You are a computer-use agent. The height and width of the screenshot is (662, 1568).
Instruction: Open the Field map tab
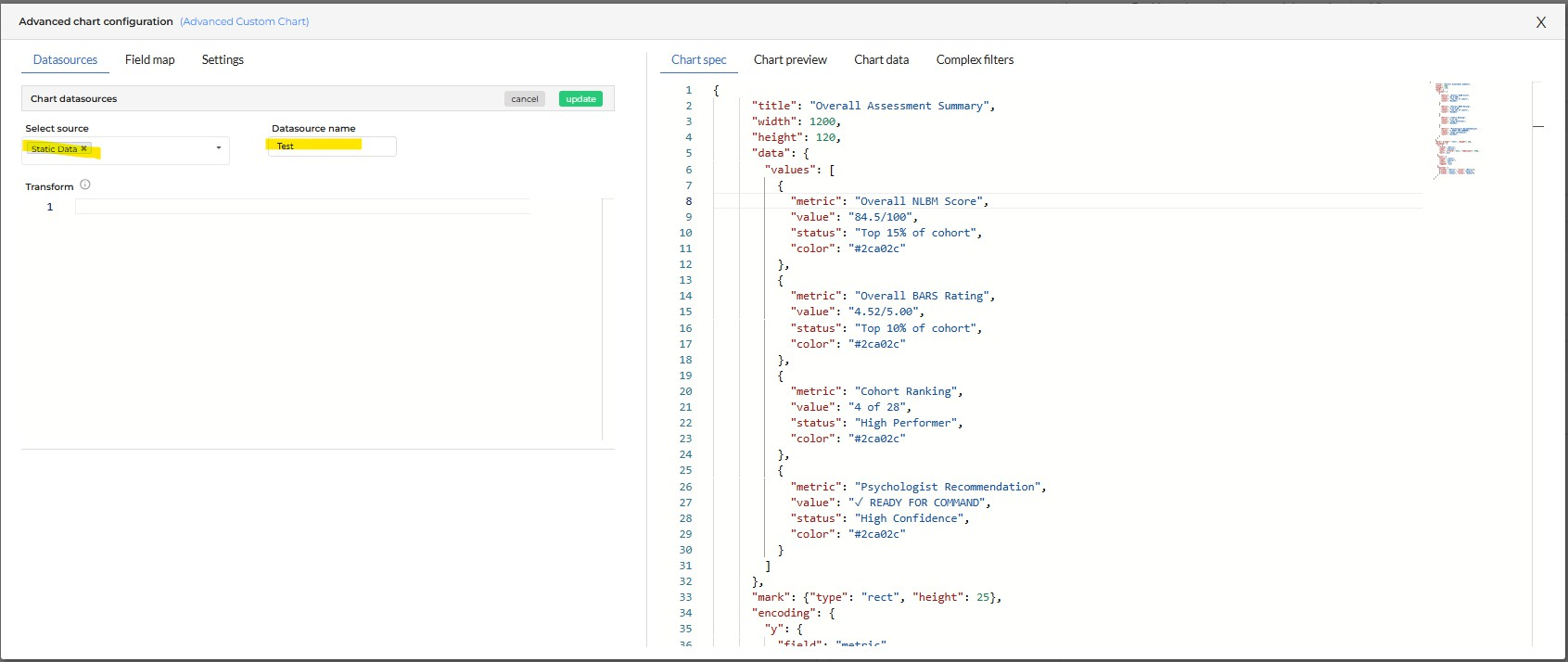tap(150, 59)
